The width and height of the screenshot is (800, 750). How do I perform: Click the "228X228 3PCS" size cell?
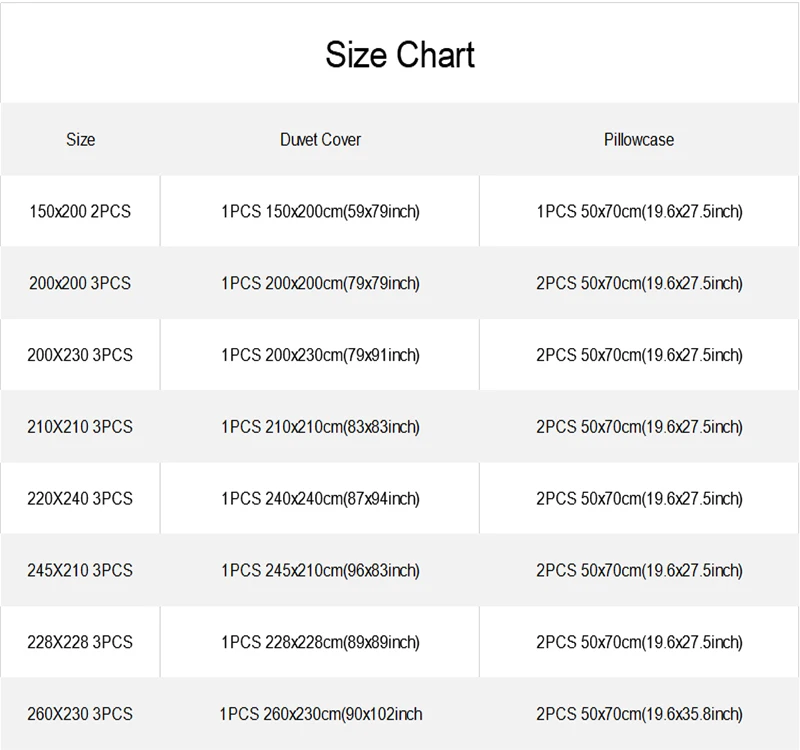pos(80,642)
